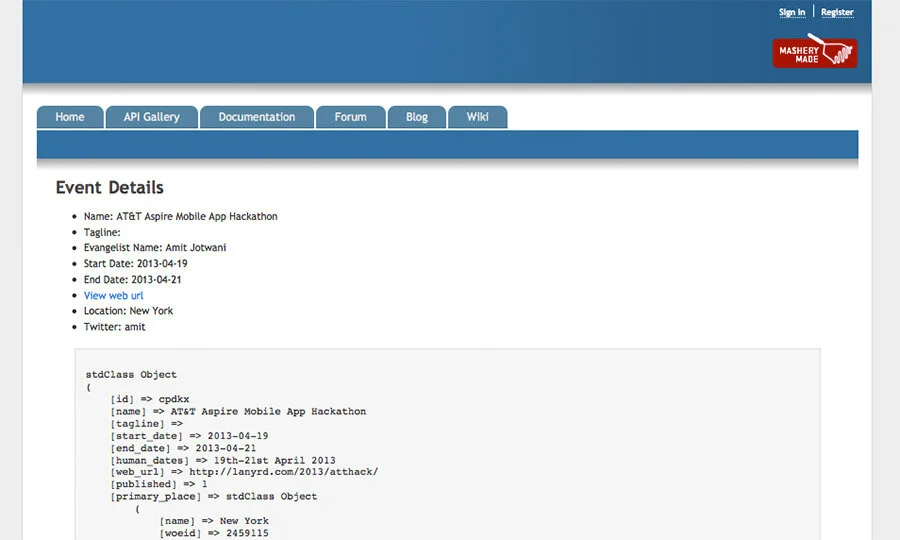Open the Sign In link

pos(792,12)
